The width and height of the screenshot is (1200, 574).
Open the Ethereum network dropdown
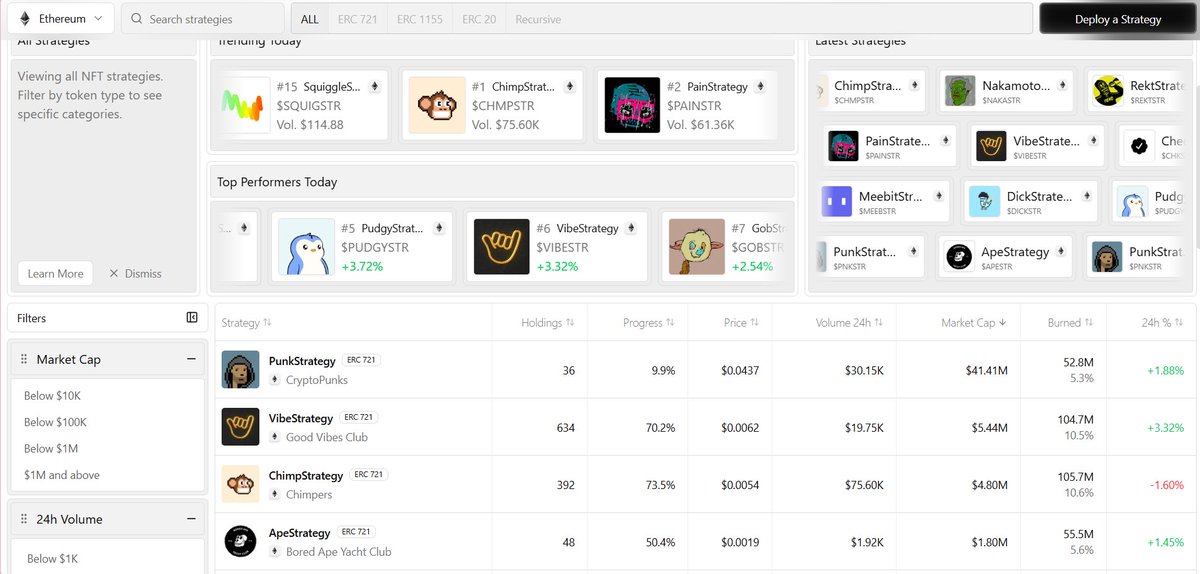tap(60, 19)
